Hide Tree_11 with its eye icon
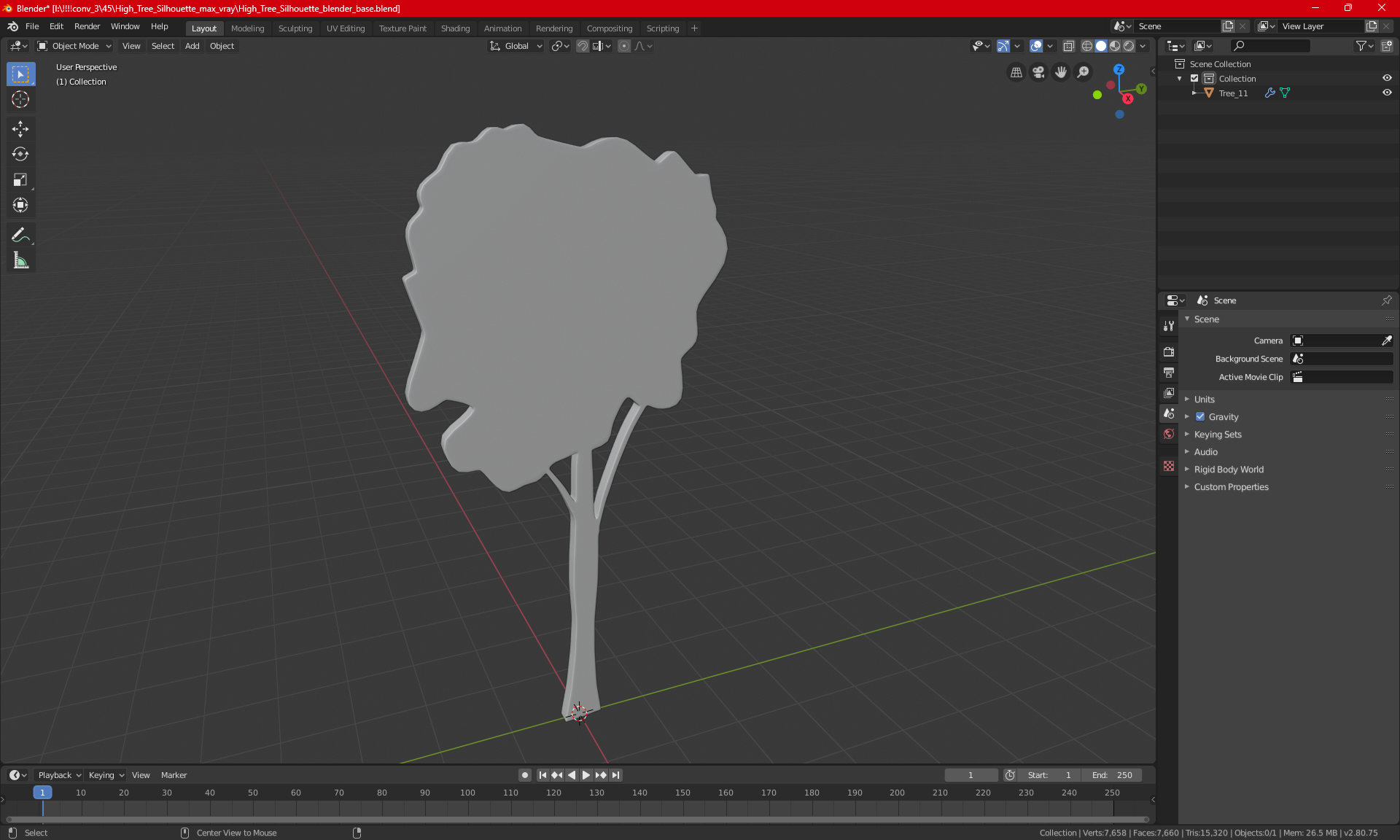This screenshot has width=1400, height=840. tap(1387, 93)
